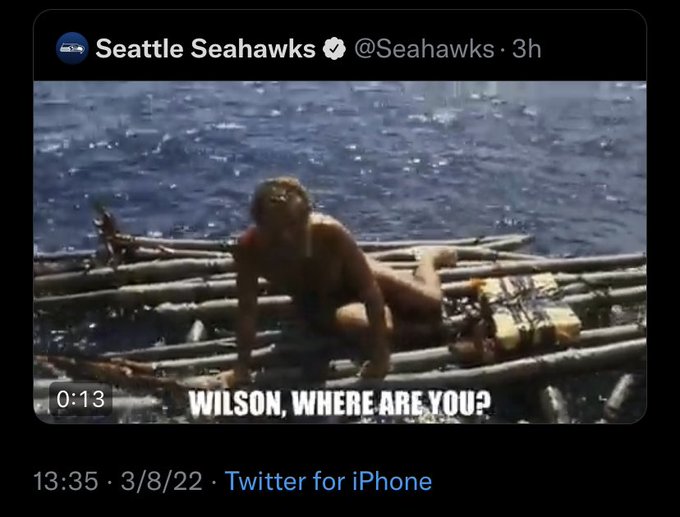Click the Seattle Seahawks display name

[x=206, y=48]
